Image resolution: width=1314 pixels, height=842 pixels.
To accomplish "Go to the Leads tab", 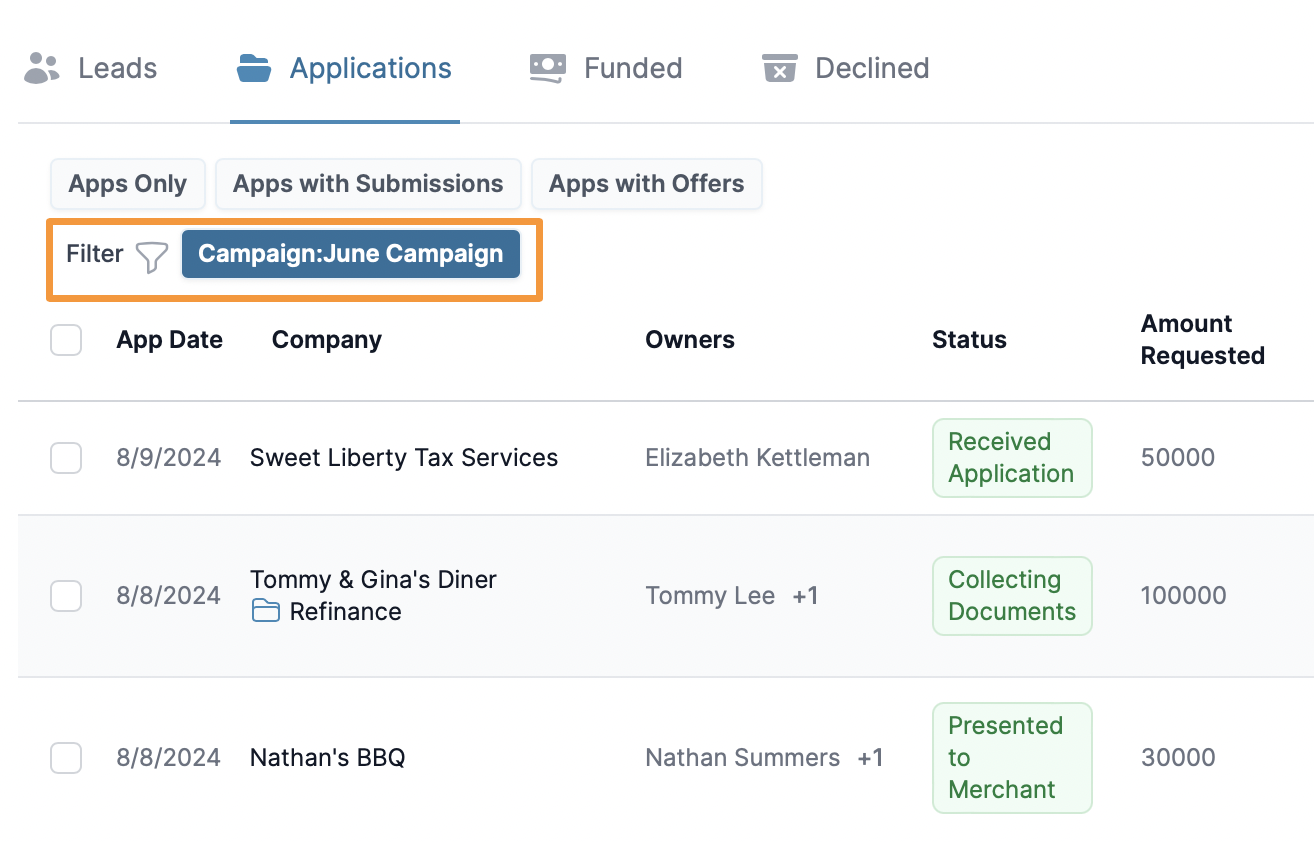I will point(117,68).
